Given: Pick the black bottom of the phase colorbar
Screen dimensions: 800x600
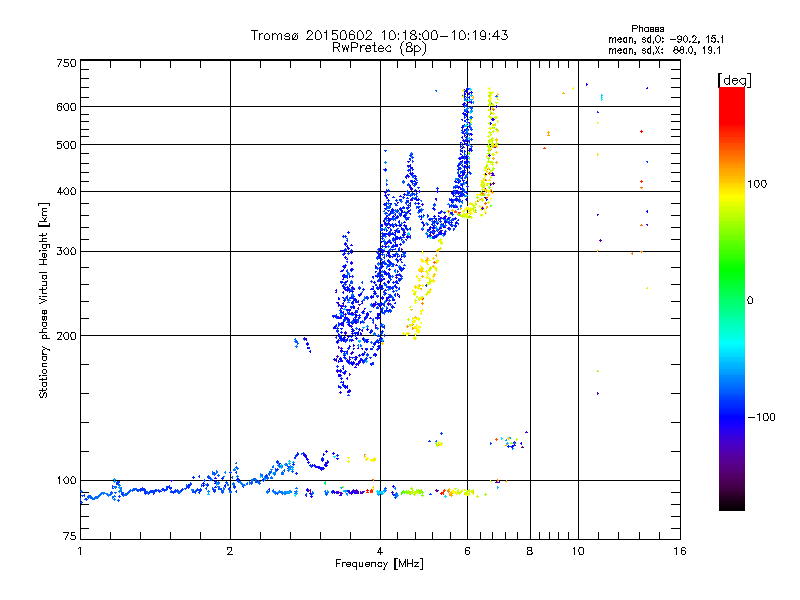Looking at the screenshot, I should [732, 503].
